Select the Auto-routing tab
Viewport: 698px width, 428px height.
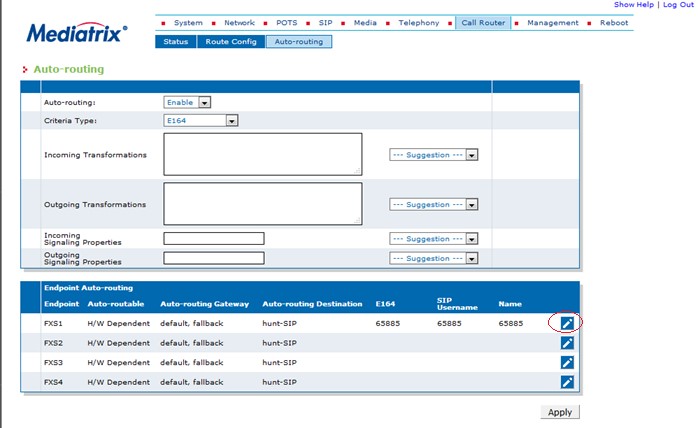coord(299,41)
